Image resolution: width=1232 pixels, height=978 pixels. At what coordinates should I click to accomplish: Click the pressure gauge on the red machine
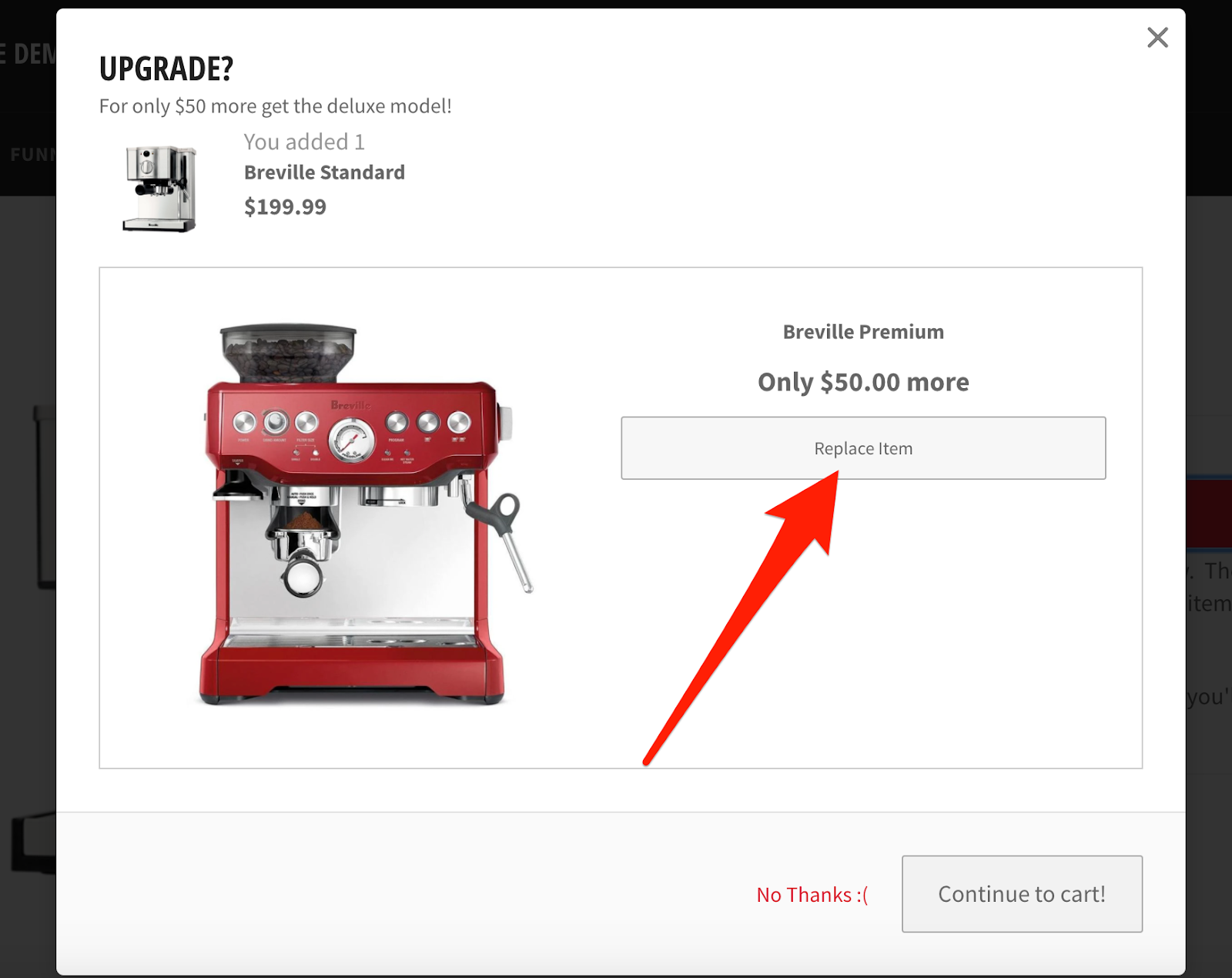coord(351,440)
